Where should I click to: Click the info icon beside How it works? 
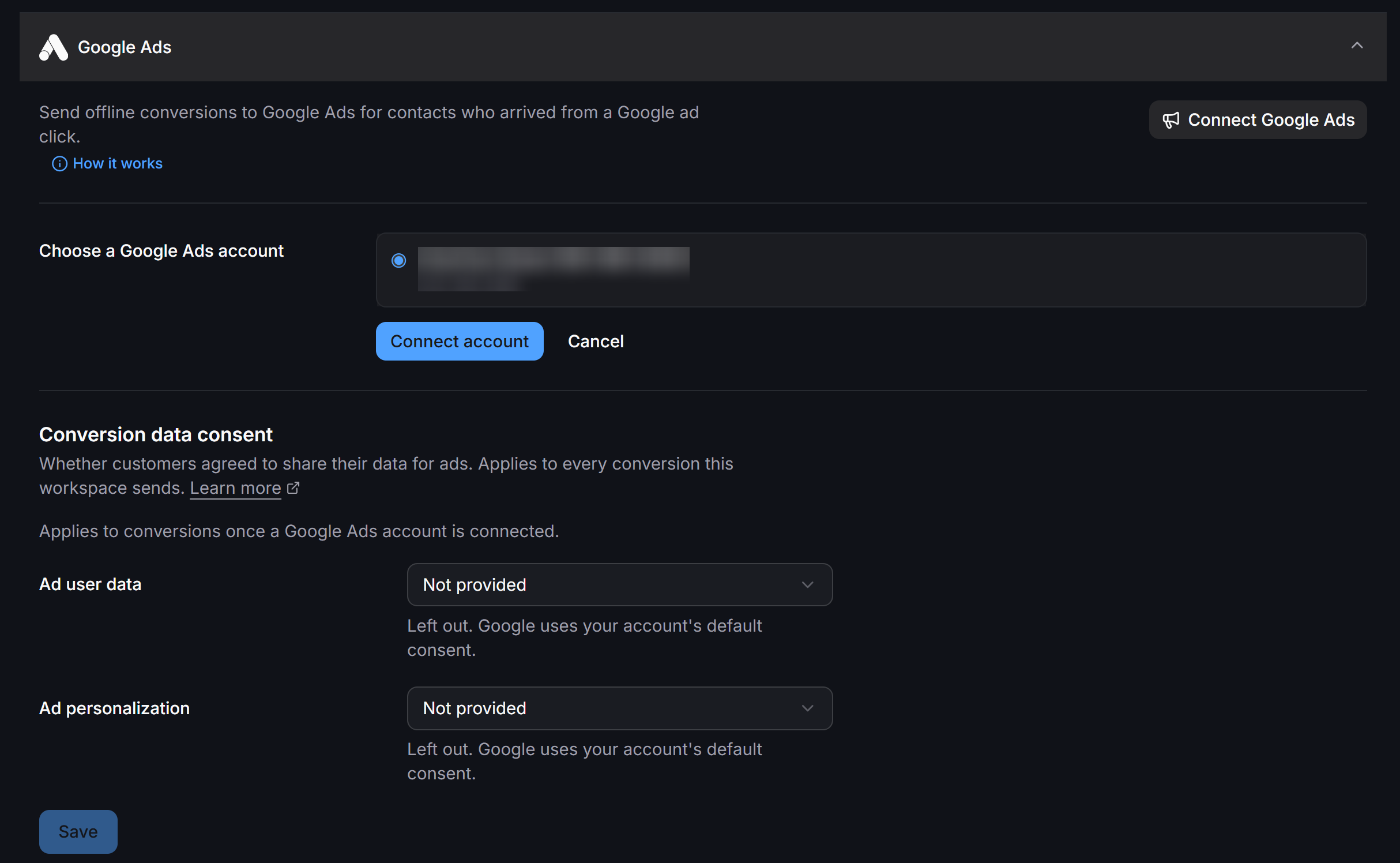pos(59,164)
